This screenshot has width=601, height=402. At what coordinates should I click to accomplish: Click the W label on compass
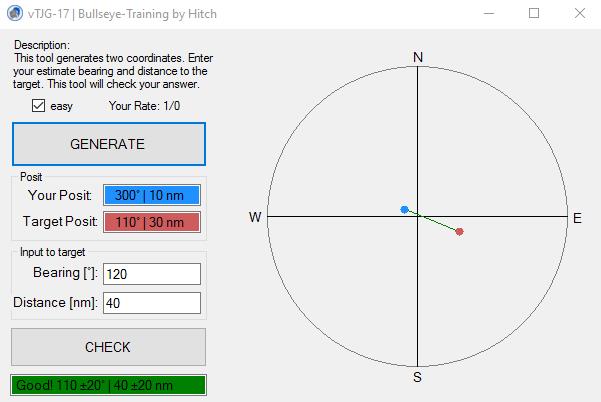(256, 217)
